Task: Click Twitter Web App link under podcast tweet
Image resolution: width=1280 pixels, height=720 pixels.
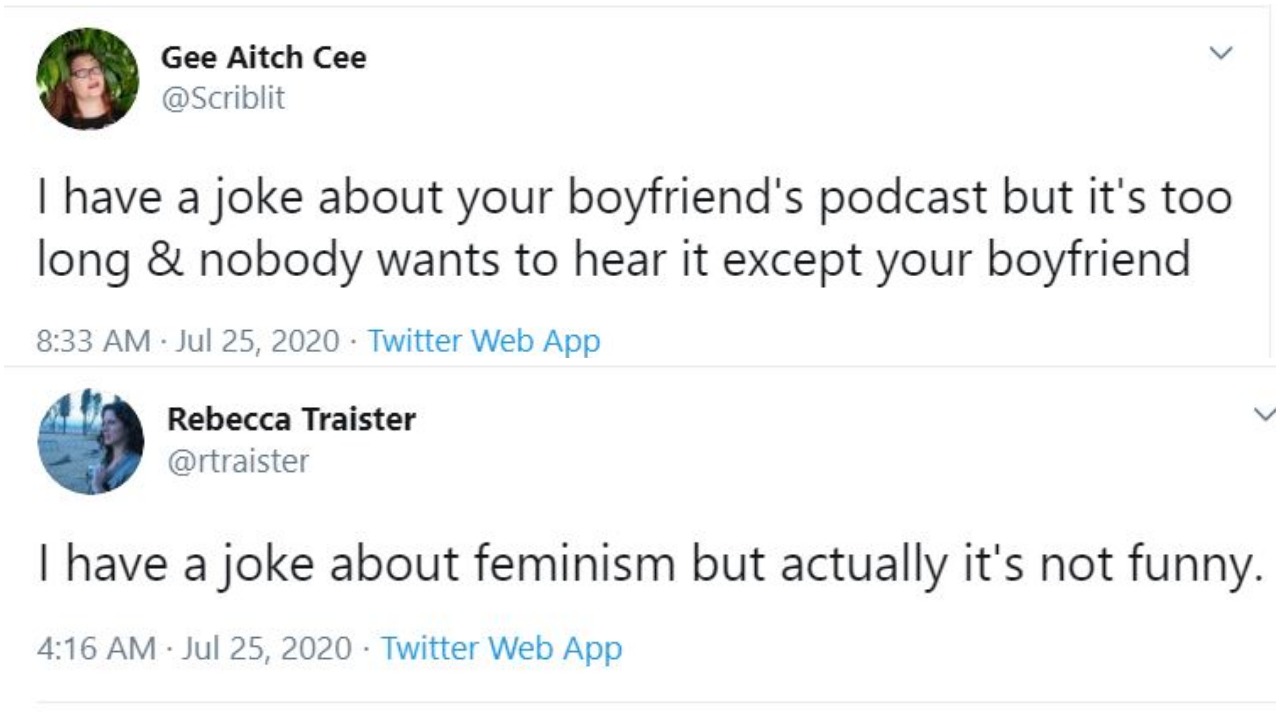Action: click(x=484, y=342)
